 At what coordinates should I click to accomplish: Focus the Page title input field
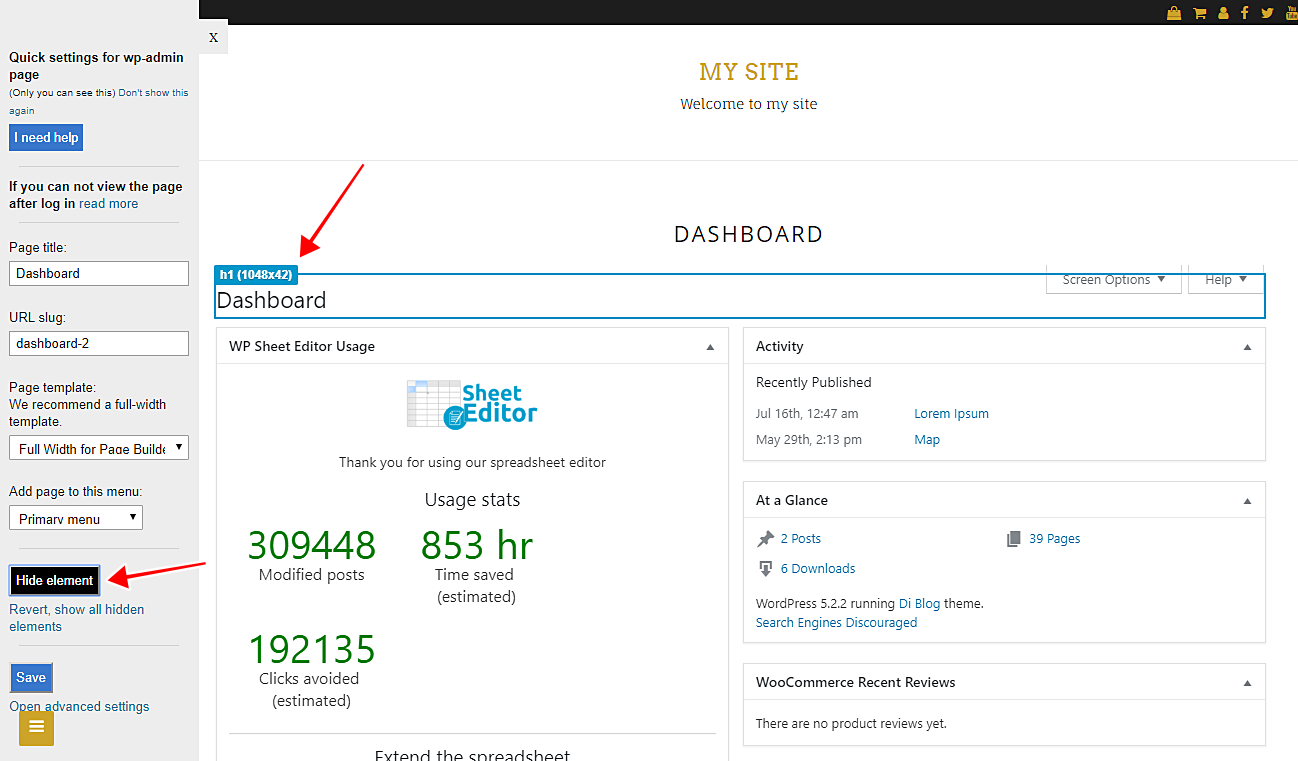99,273
